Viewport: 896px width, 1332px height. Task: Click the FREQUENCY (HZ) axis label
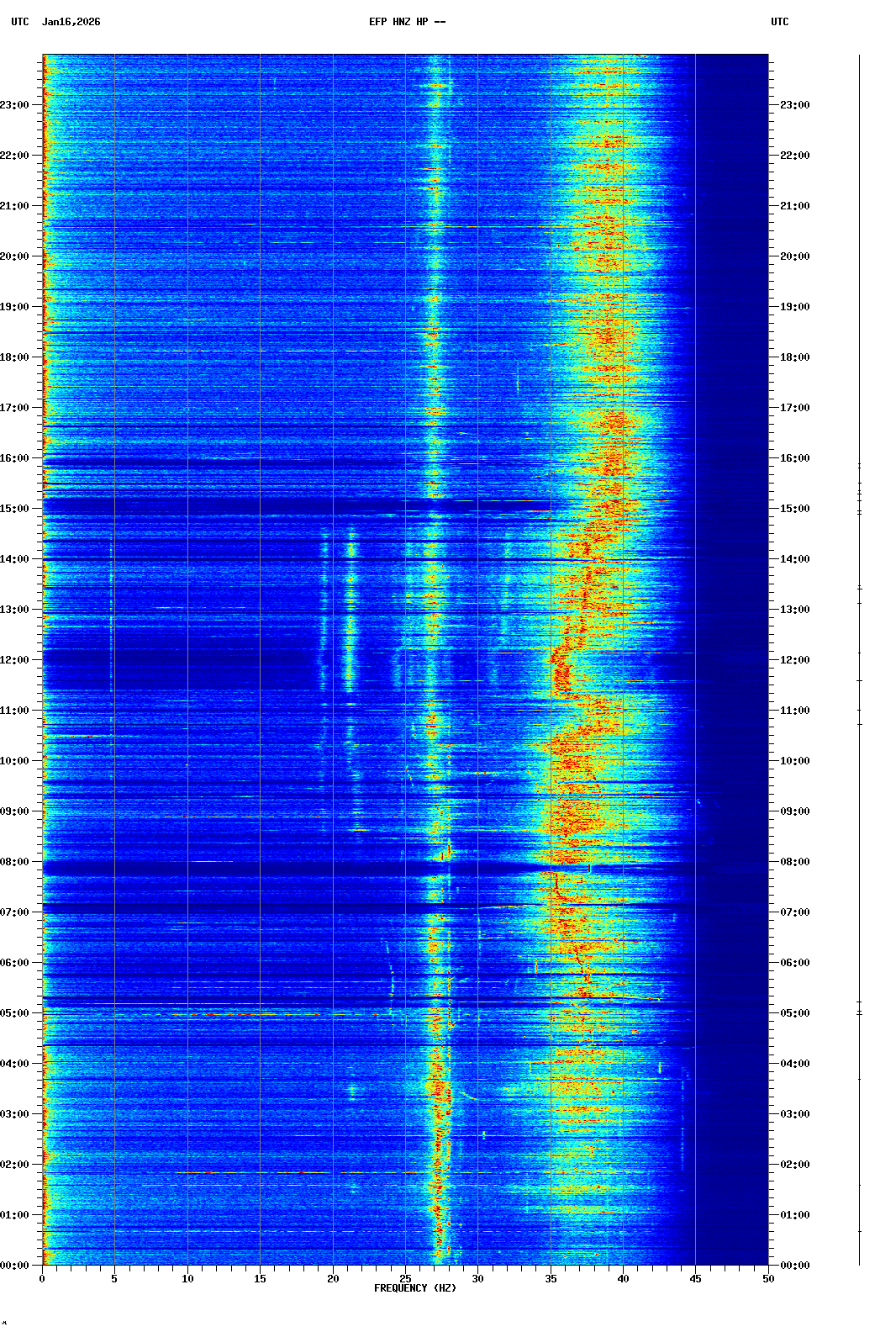pyautogui.click(x=414, y=1288)
